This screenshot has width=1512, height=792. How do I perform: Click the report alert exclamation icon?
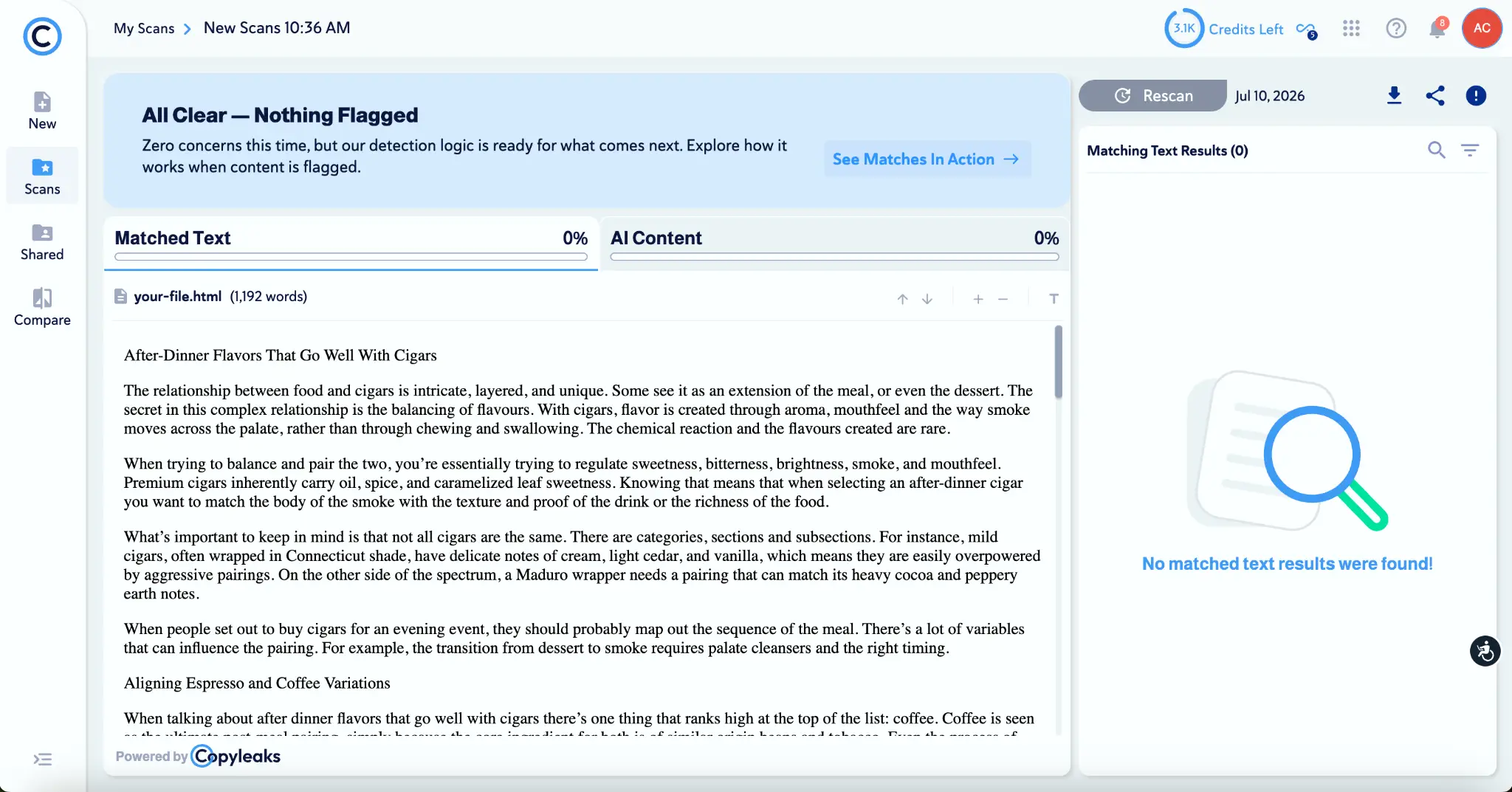point(1475,95)
